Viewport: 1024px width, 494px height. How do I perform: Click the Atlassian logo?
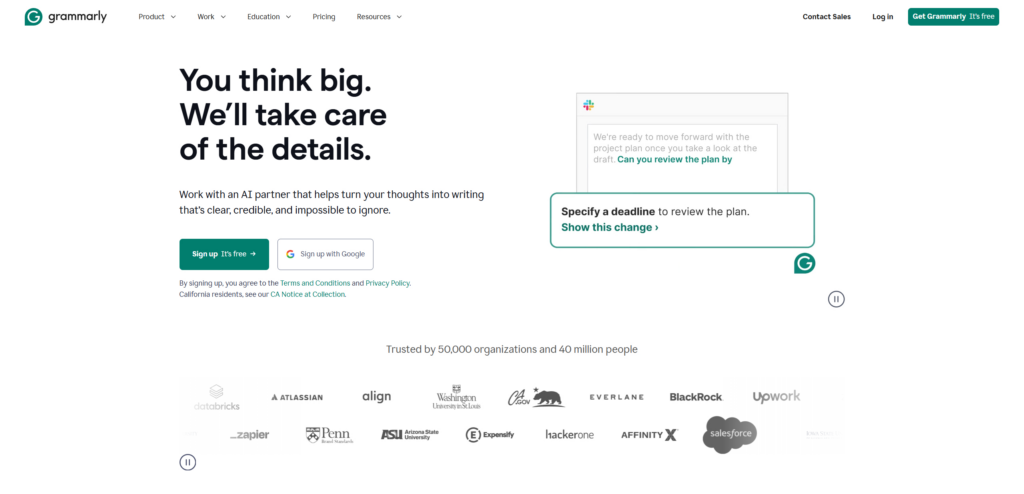pos(297,397)
